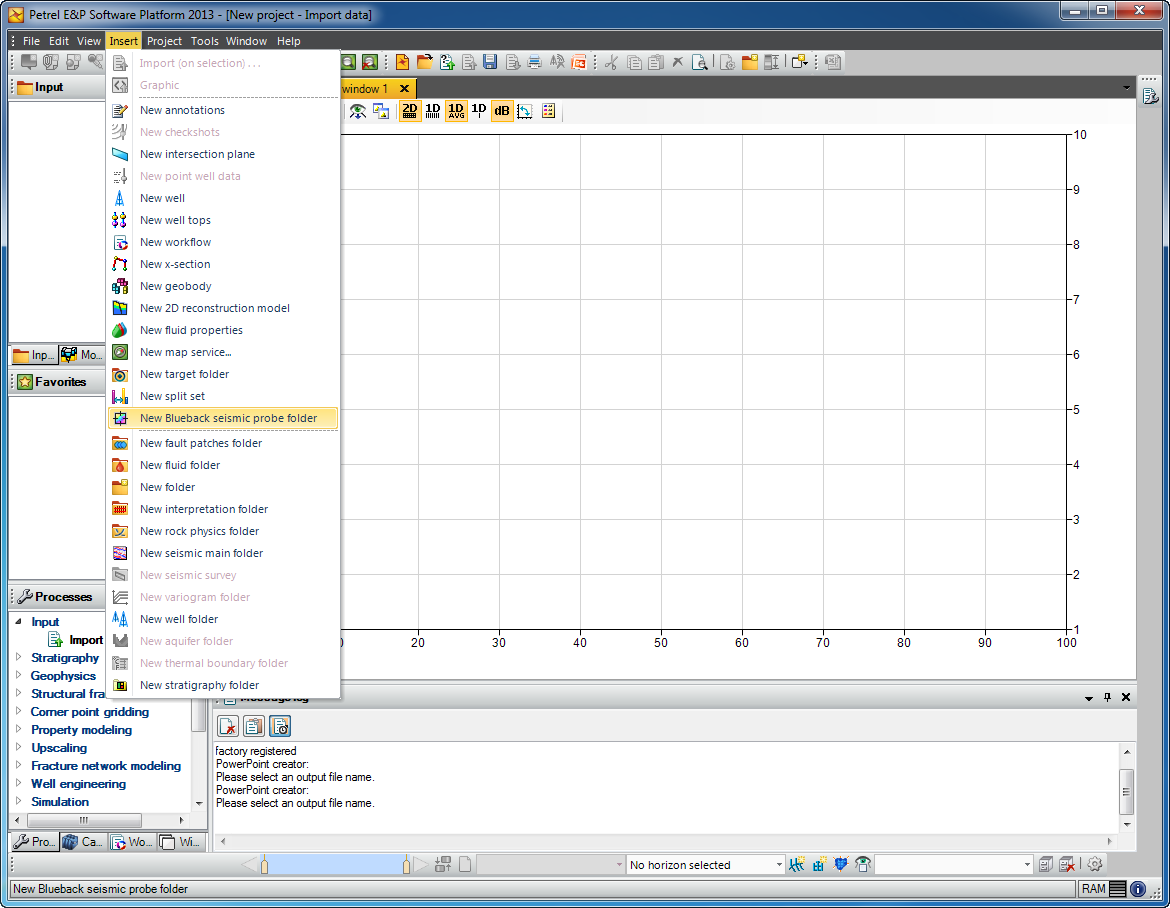Switch to the Mo... models tab

pos(81,354)
